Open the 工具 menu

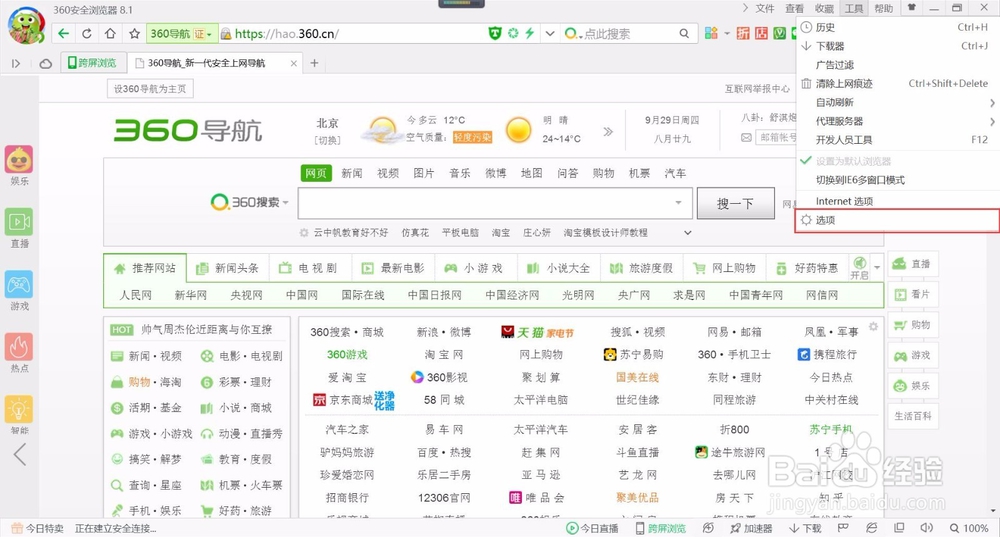(853, 8)
